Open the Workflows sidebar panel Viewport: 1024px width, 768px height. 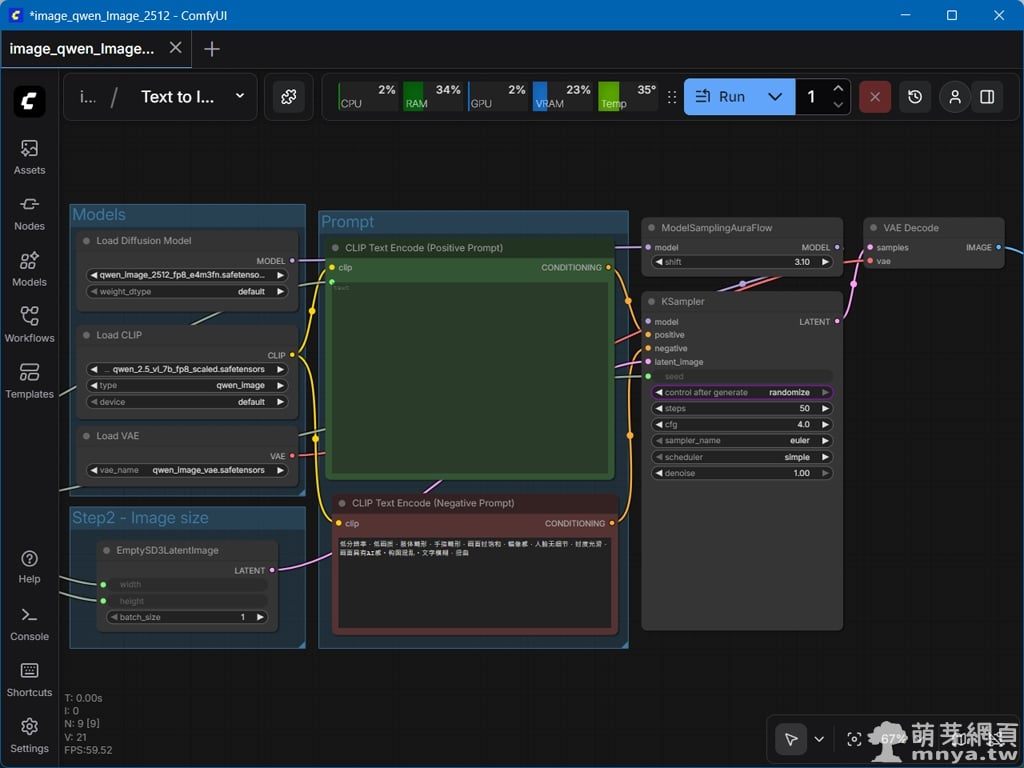(29, 324)
